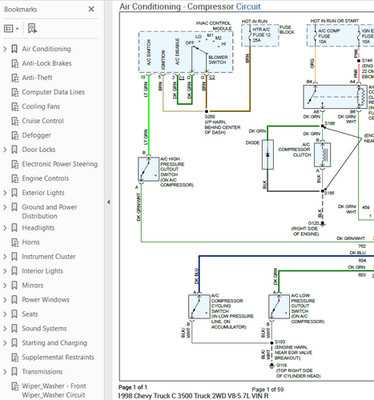This screenshot has width=374, height=400.
Task: Click the Instrument Cluster bookmark icon
Action: tap(14, 257)
